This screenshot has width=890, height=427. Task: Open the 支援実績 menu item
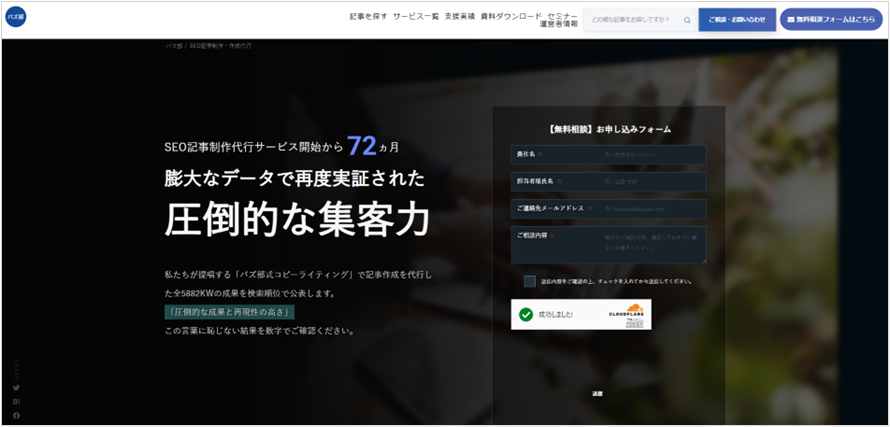(460, 16)
